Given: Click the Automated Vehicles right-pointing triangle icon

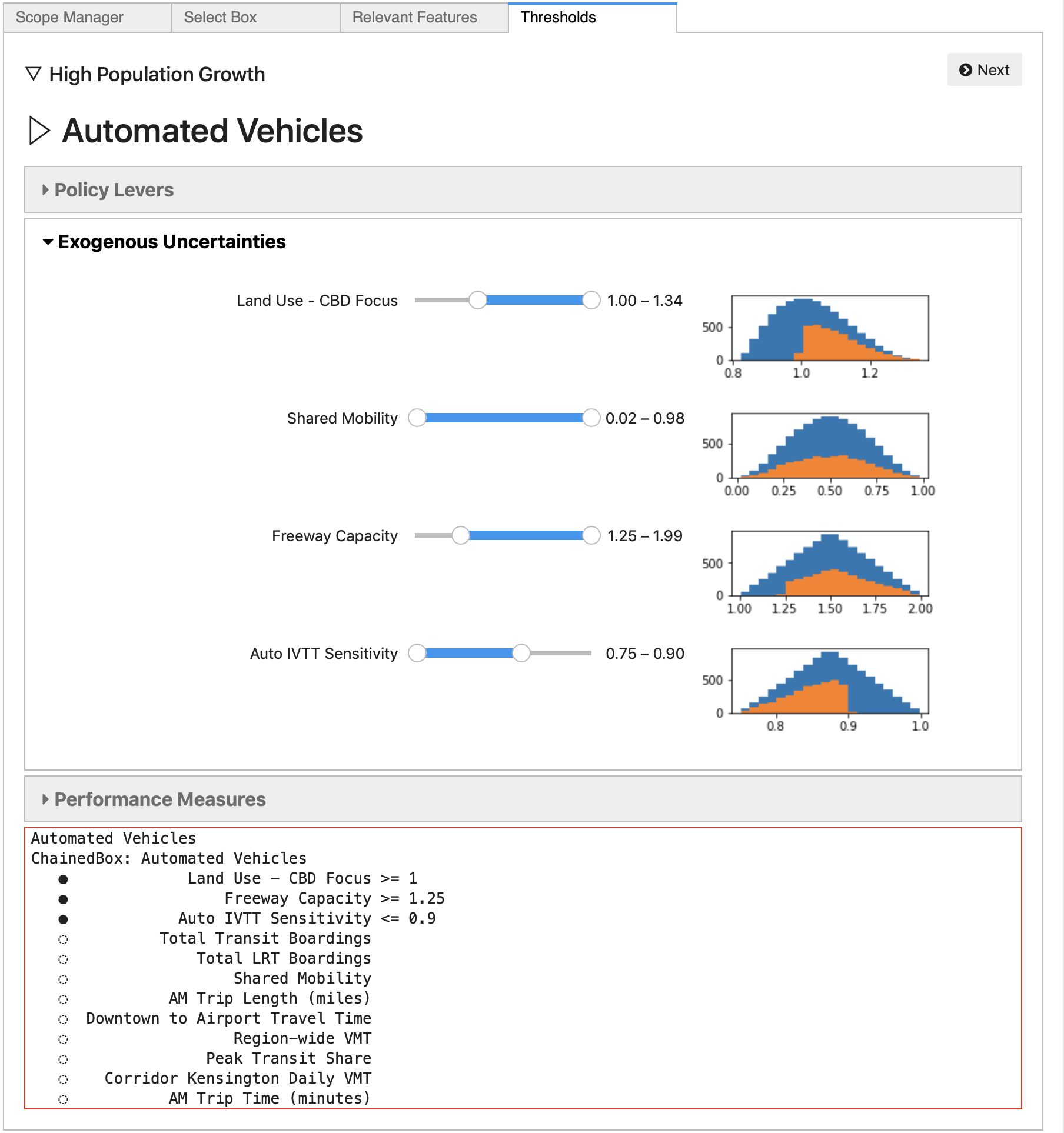Looking at the screenshot, I should point(39,131).
